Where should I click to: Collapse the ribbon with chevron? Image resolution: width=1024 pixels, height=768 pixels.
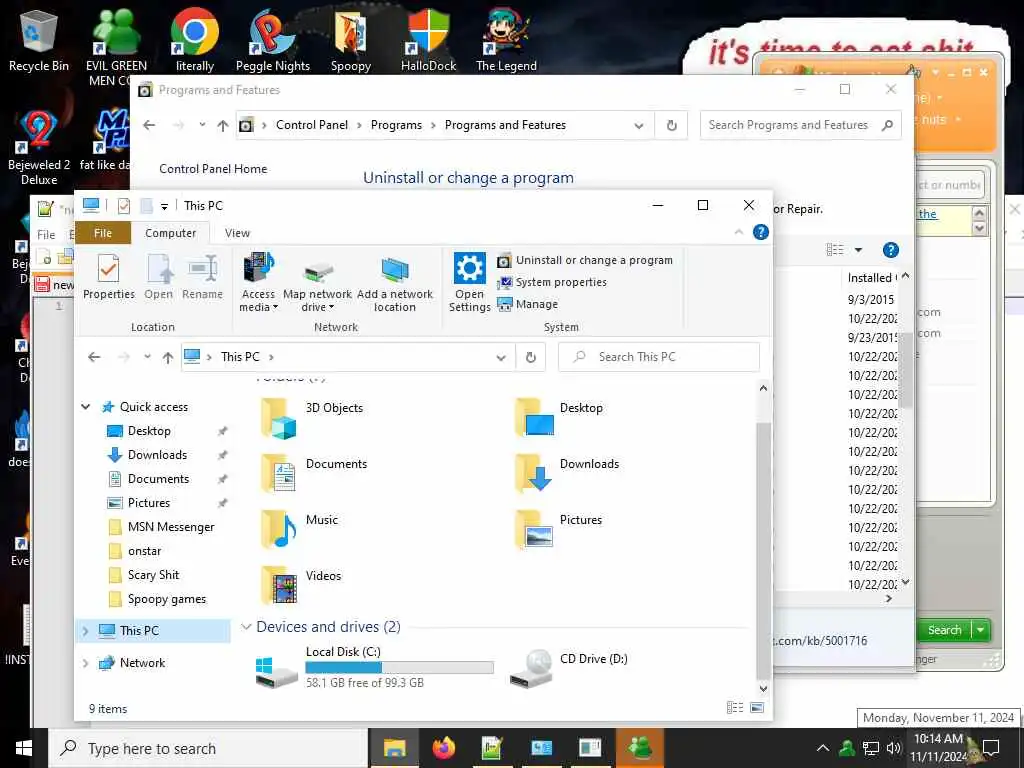pos(739,232)
